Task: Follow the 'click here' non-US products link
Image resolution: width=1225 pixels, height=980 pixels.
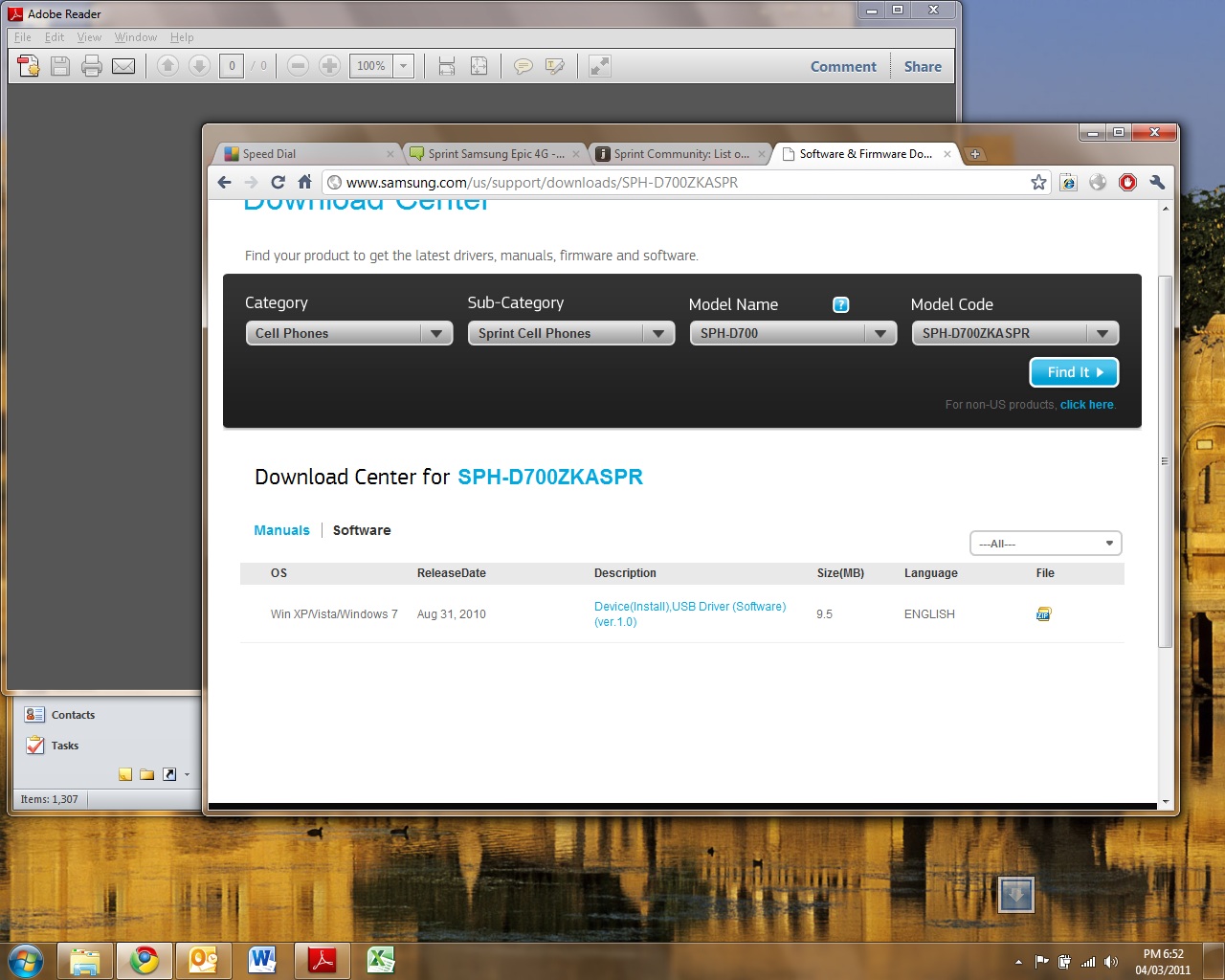Action: [1086, 405]
